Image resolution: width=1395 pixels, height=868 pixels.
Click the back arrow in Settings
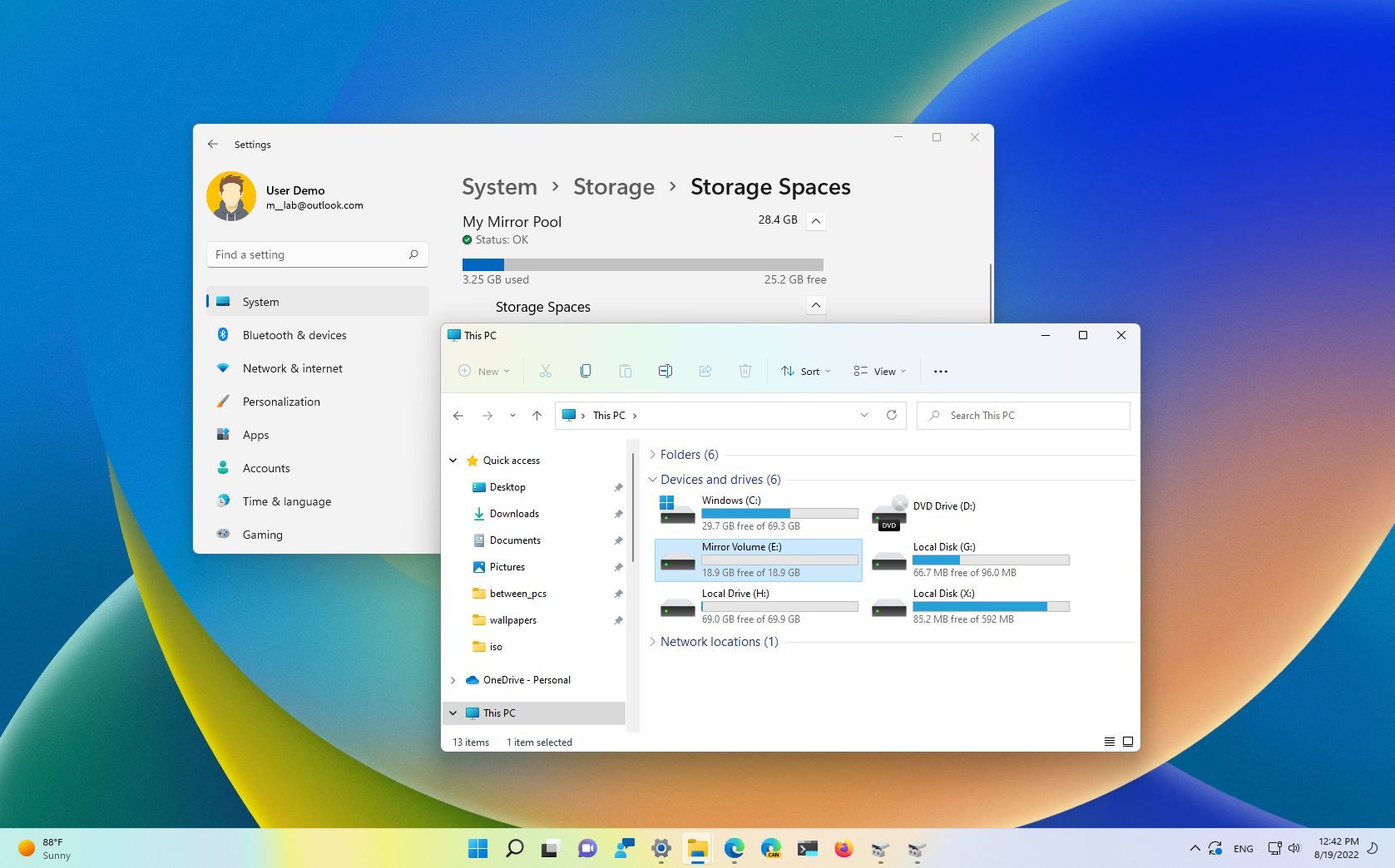tap(213, 144)
